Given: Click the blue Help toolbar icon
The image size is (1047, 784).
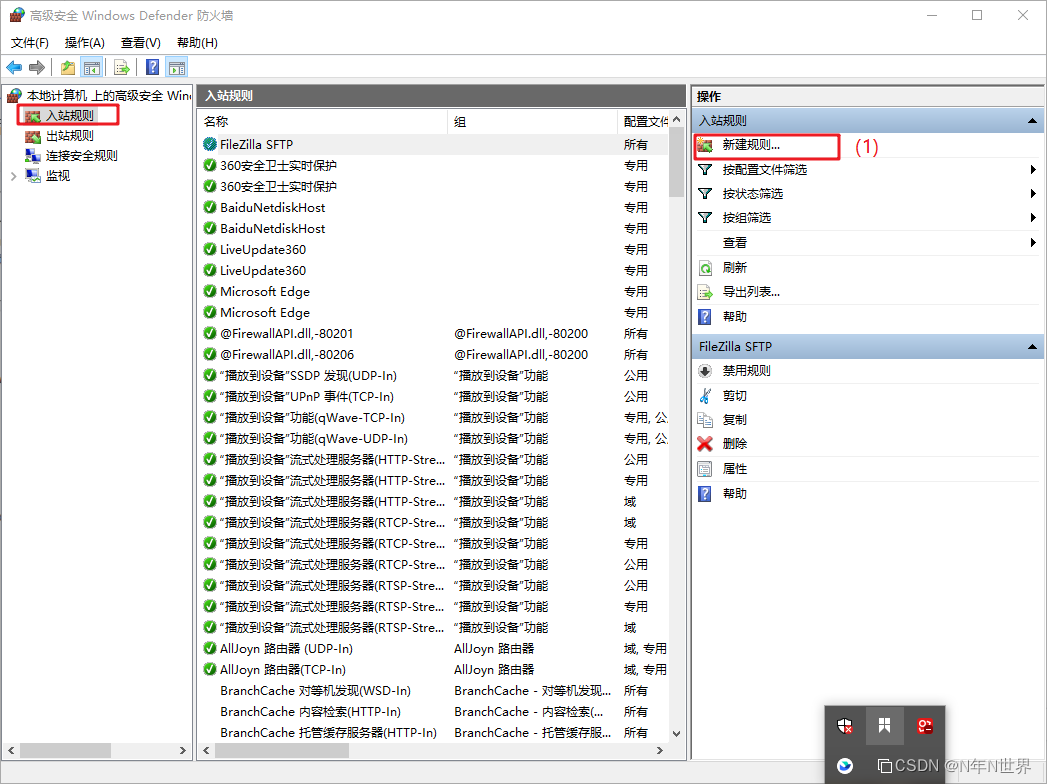Looking at the screenshot, I should click(153, 67).
